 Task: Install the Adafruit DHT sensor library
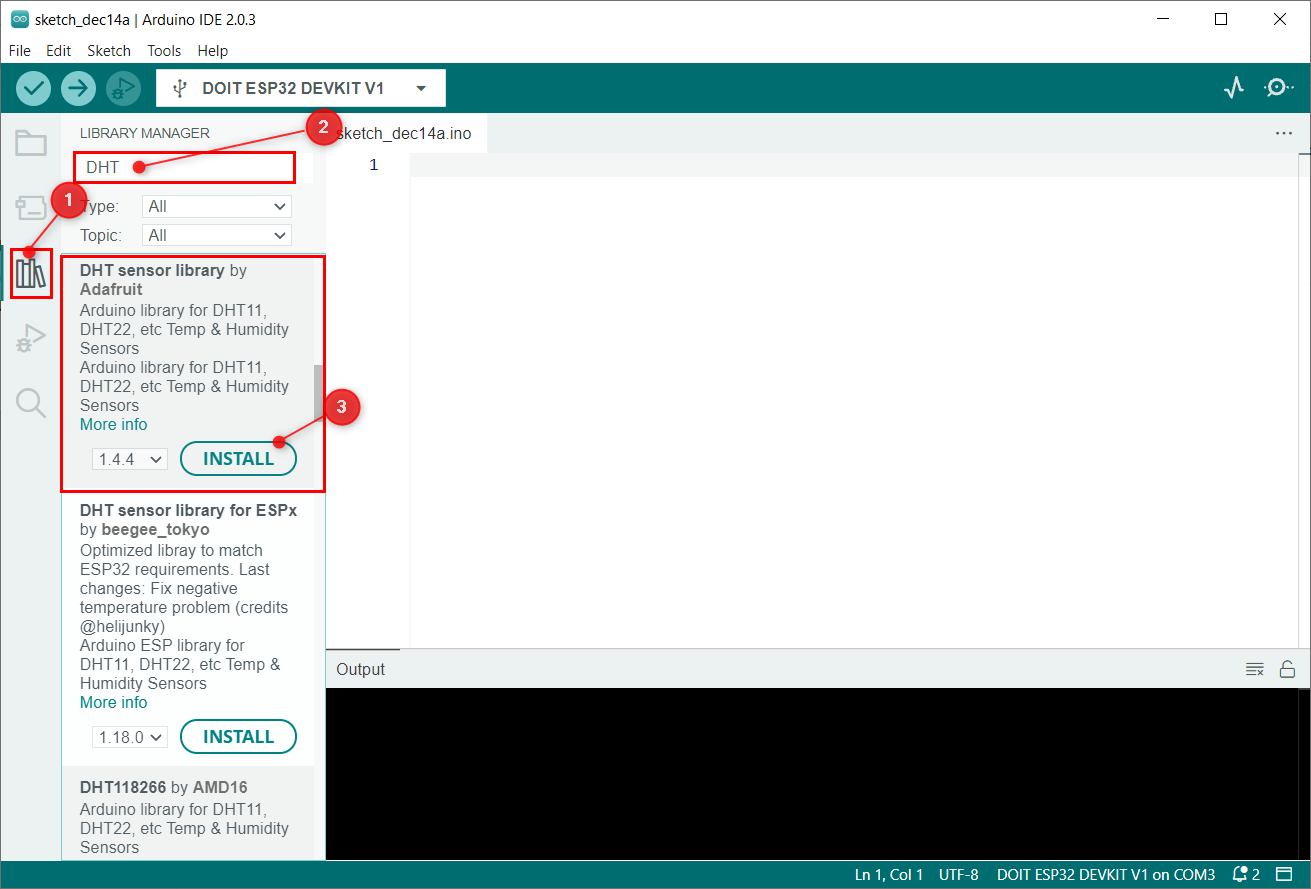[238, 459]
